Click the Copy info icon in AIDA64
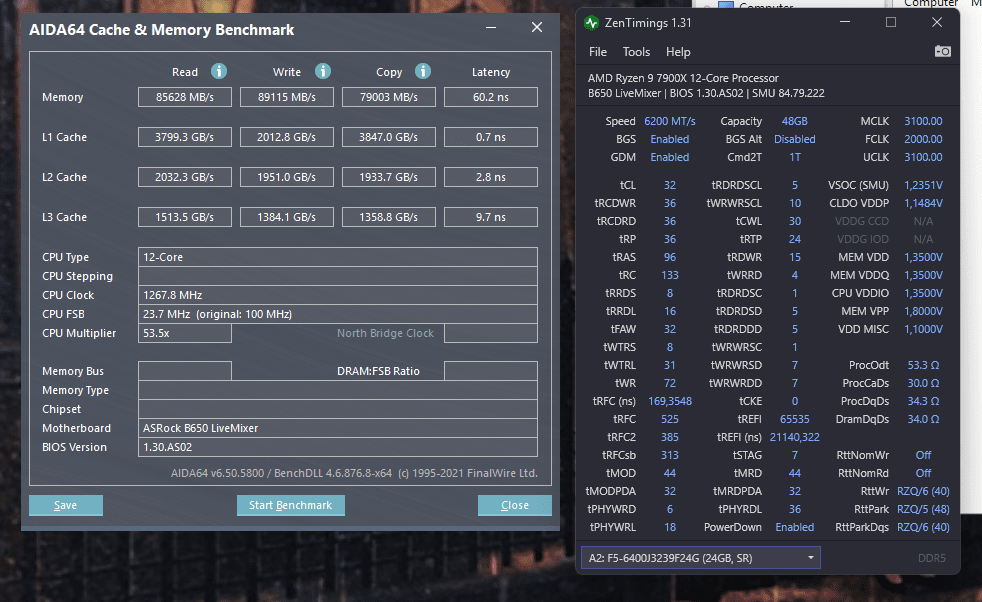 click(x=423, y=71)
